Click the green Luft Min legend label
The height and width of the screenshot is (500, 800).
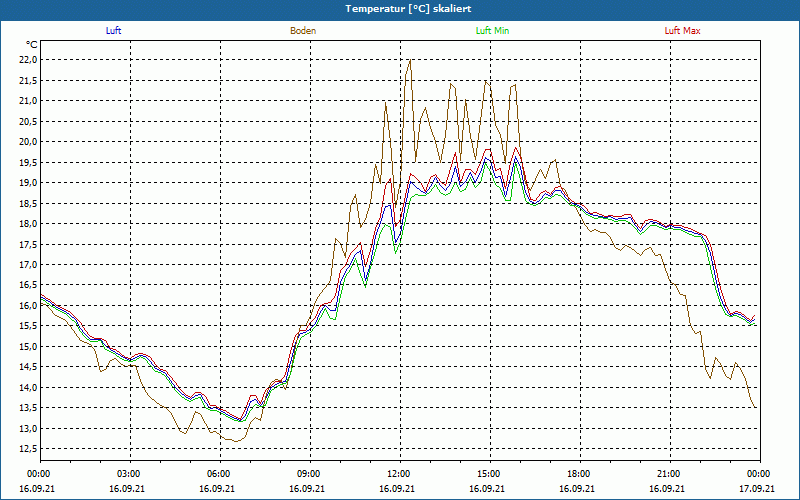(492, 31)
